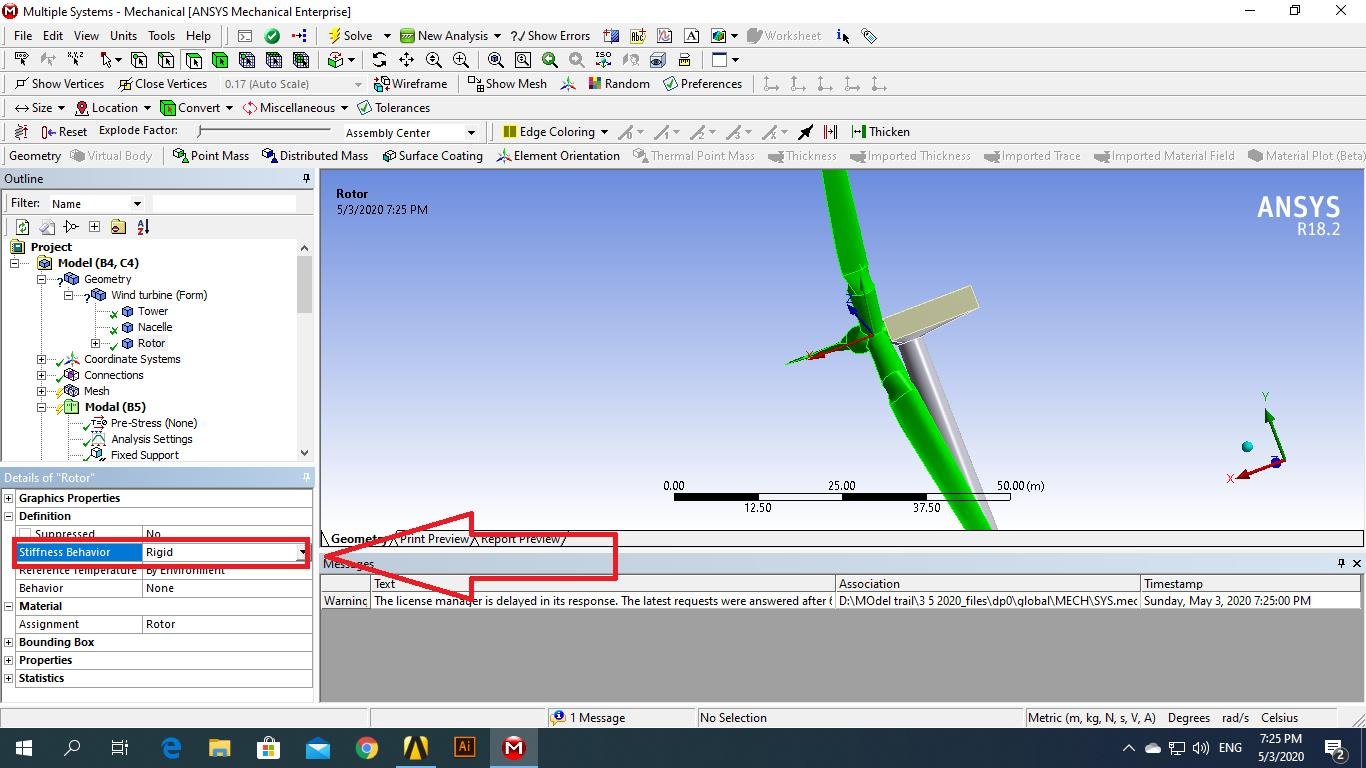1366x768 pixels.
Task: Select the Point Mass tool
Action: point(210,156)
